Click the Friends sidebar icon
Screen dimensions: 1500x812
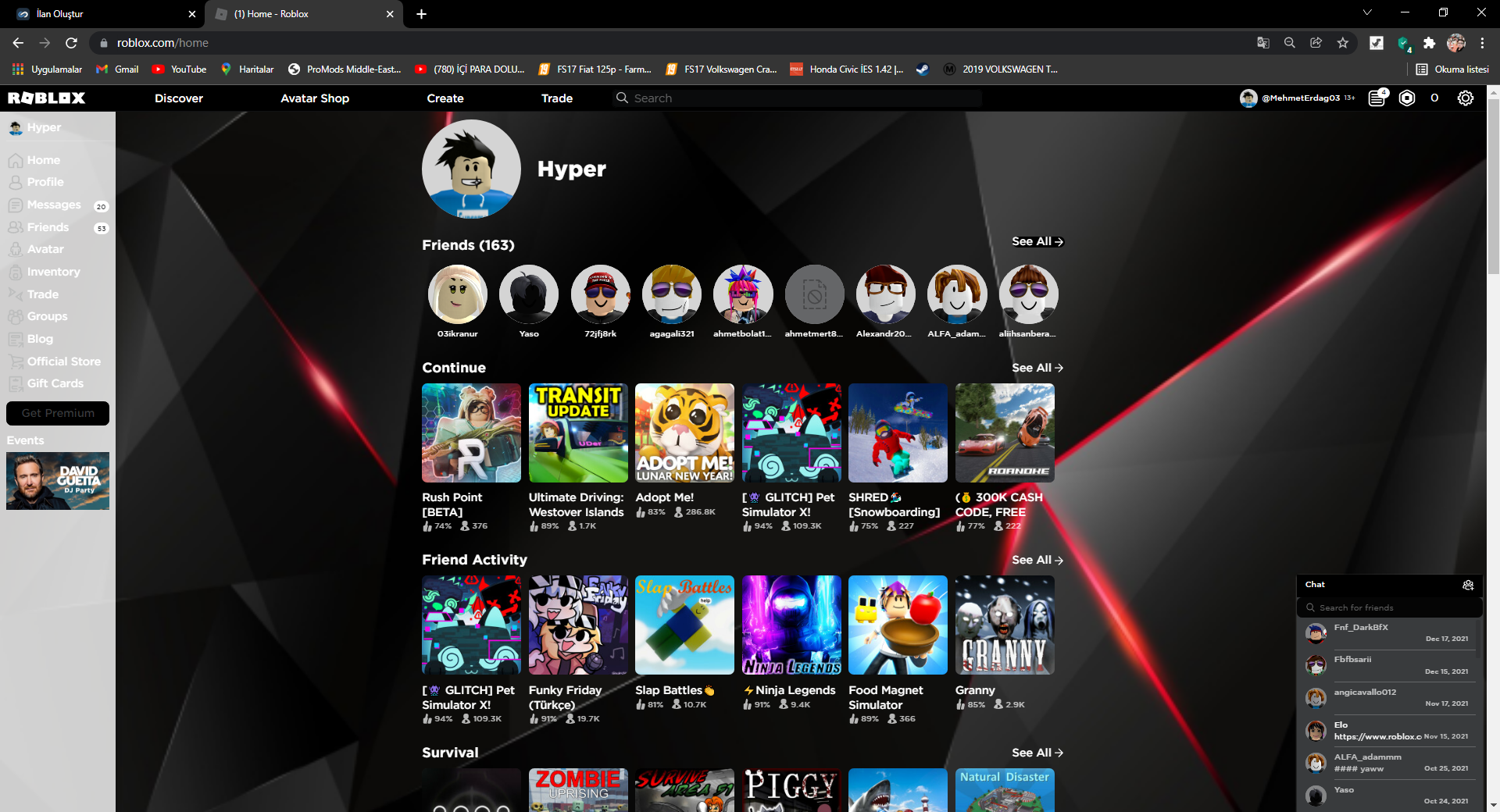click(15, 227)
